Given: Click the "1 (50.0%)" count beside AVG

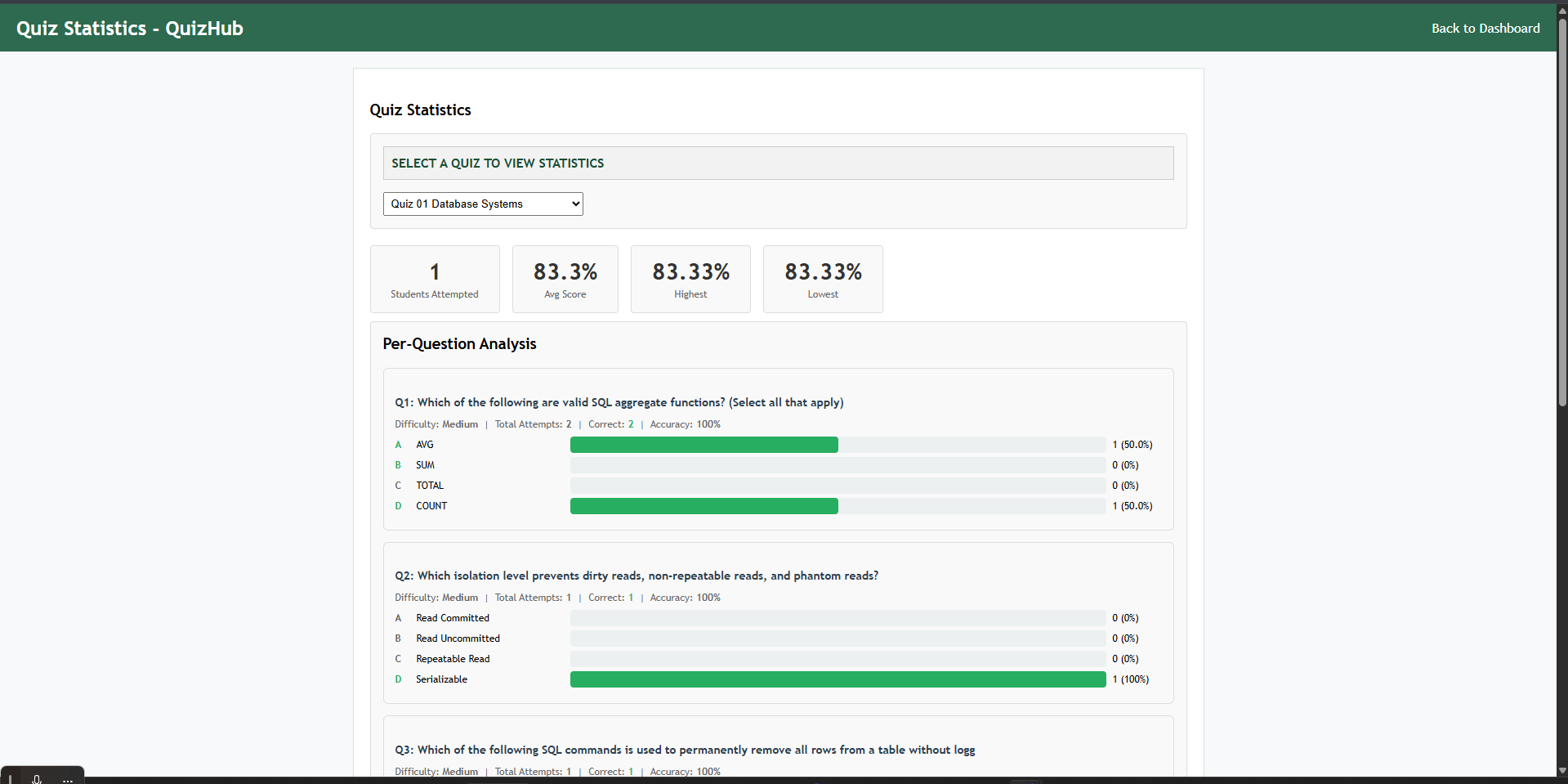Looking at the screenshot, I should tap(1132, 445).
